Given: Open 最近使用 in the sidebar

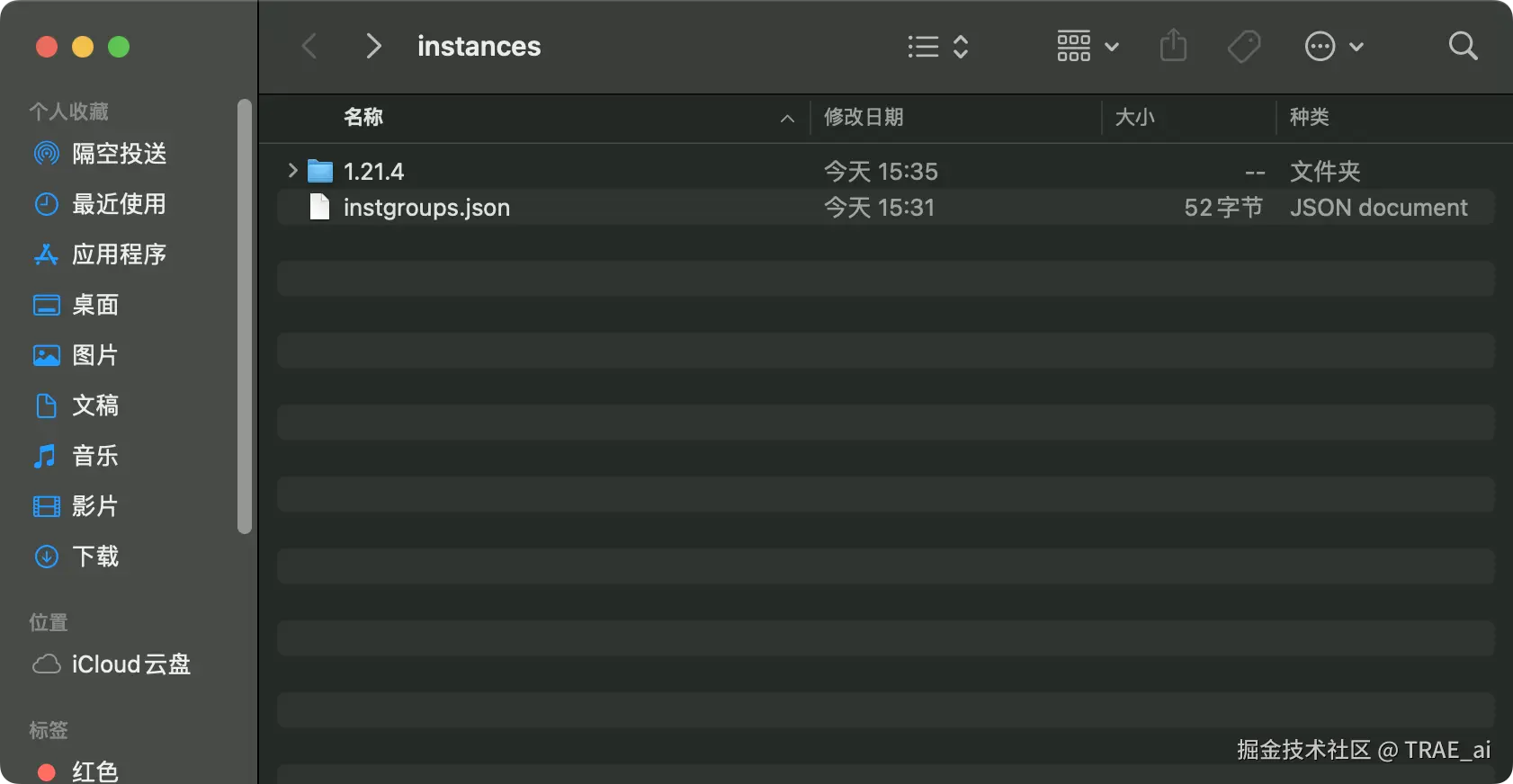Looking at the screenshot, I should (x=119, y=204).
